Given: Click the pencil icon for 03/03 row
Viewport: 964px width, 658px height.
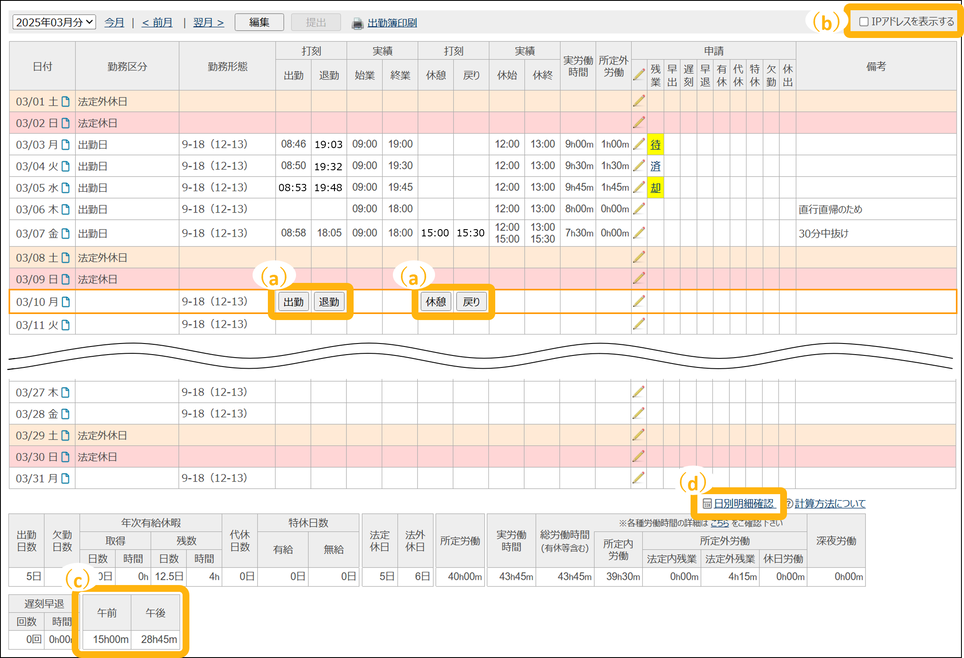Looking at the screenshot, I should tap(639, 144).
